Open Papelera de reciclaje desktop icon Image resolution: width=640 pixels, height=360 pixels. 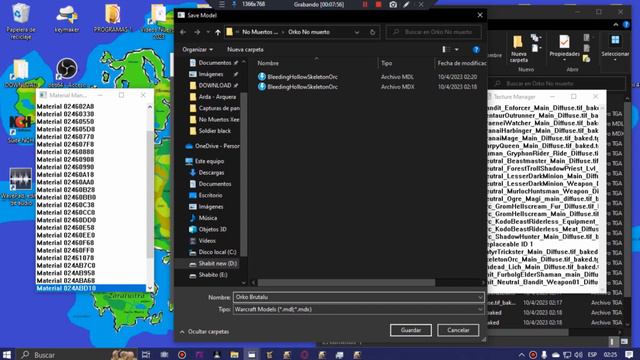[21, 21]
